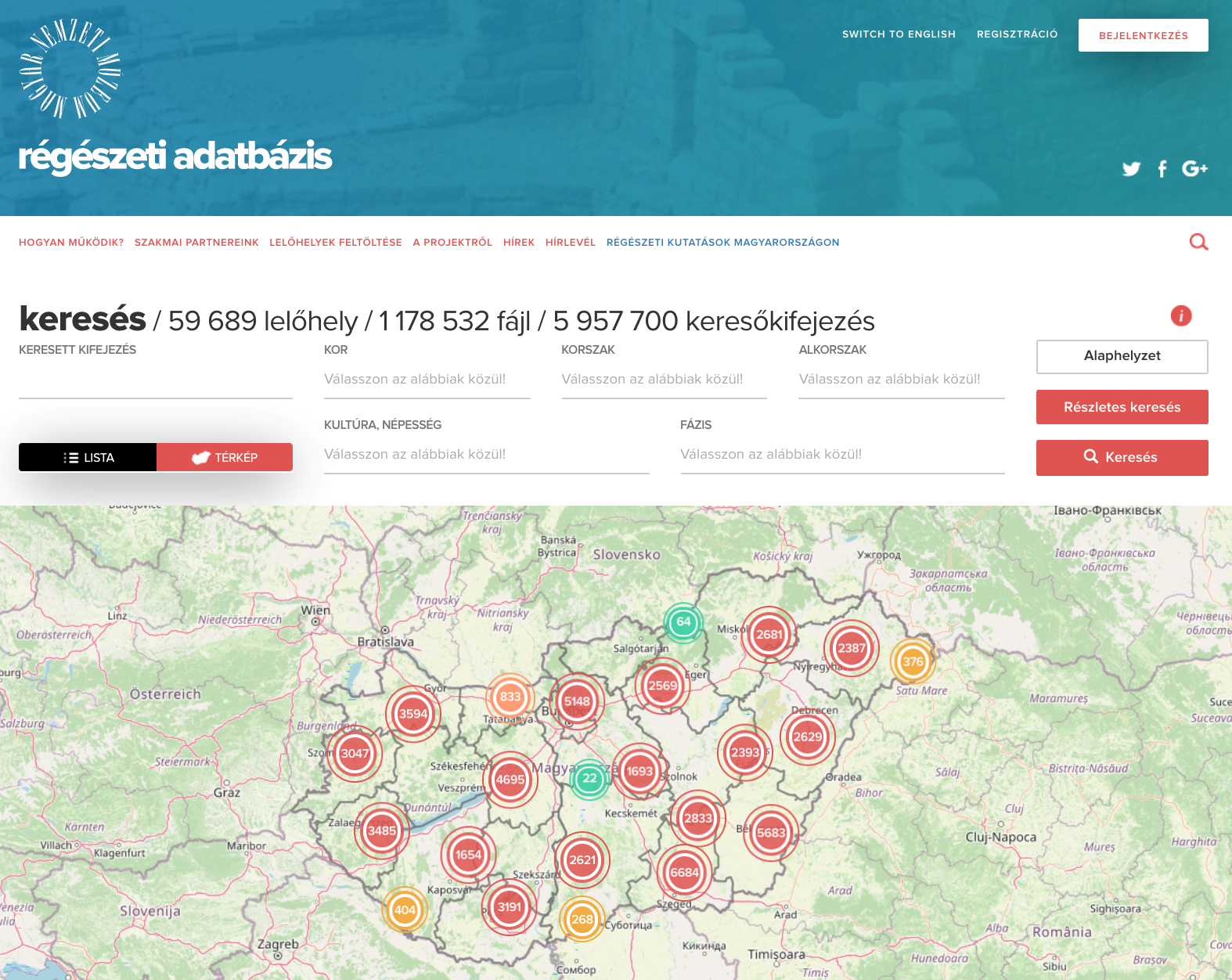Select the orange 376 cluster marker
The height and width of the screenshot is (980, 1232).
(913, 661)
